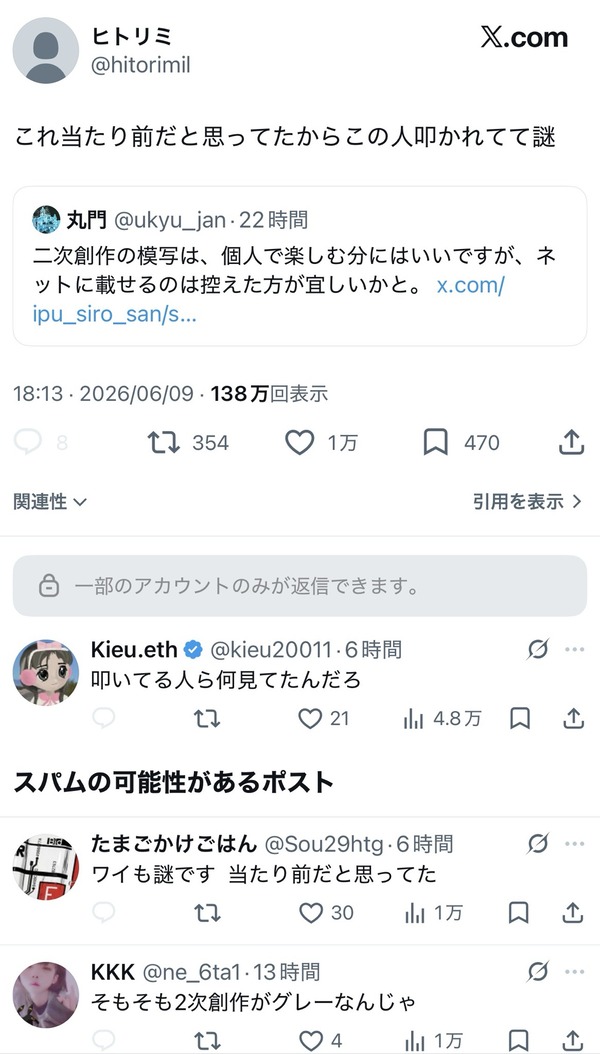600x1054 pixels.
Task: Open Kieu.eth's profile avatar
Action: pyautogui.click(x=46, y=672)
